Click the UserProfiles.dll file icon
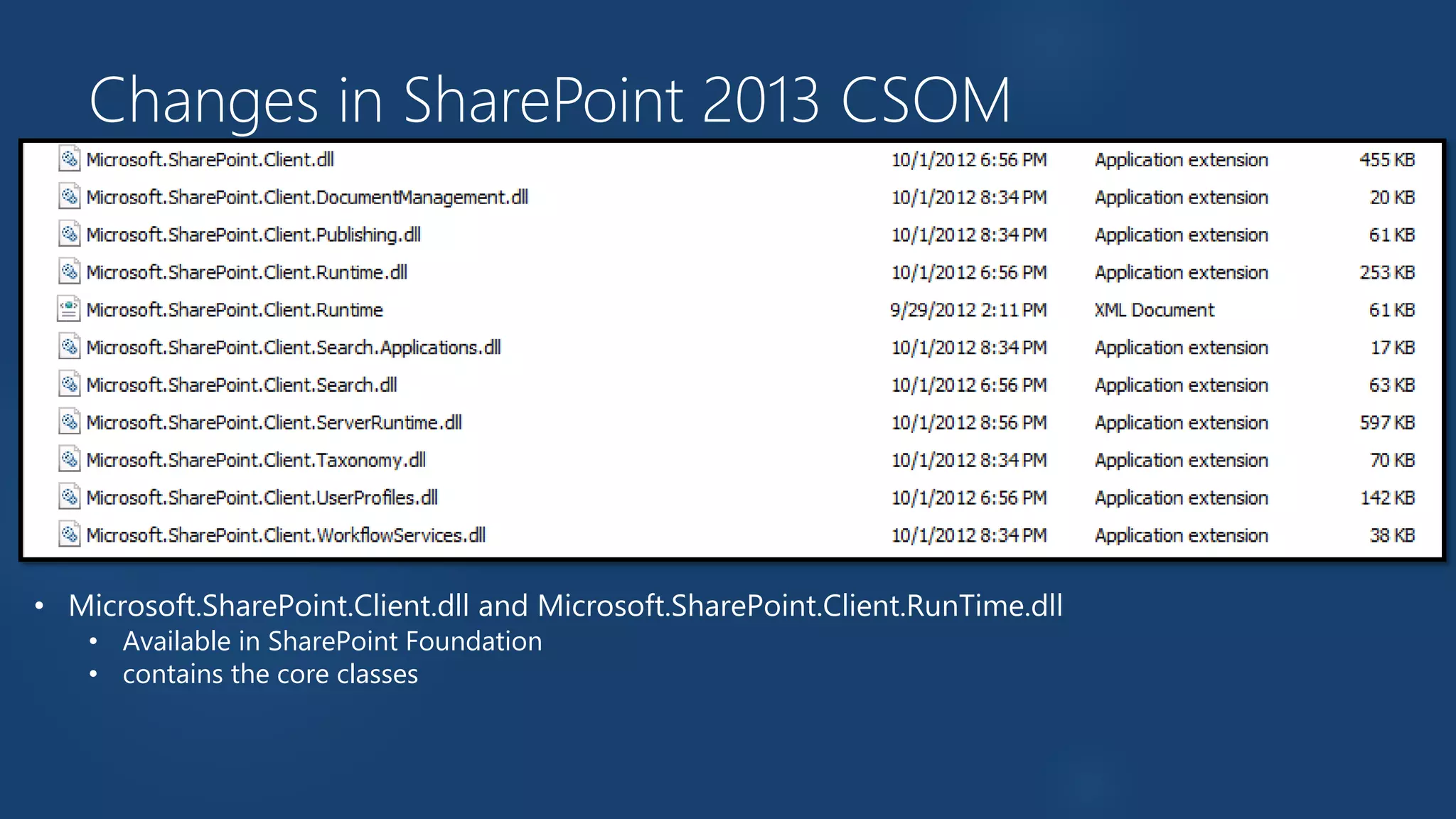1456x819 pixels. tap(69, 498)
